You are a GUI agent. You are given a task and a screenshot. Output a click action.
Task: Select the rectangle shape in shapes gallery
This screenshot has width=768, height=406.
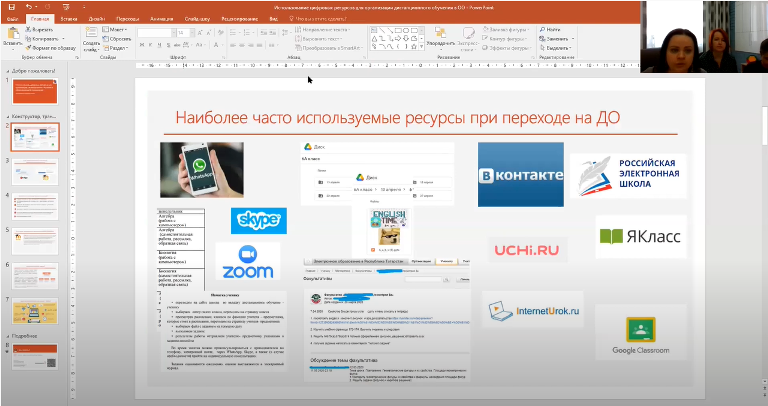click(x=398, y=30)
